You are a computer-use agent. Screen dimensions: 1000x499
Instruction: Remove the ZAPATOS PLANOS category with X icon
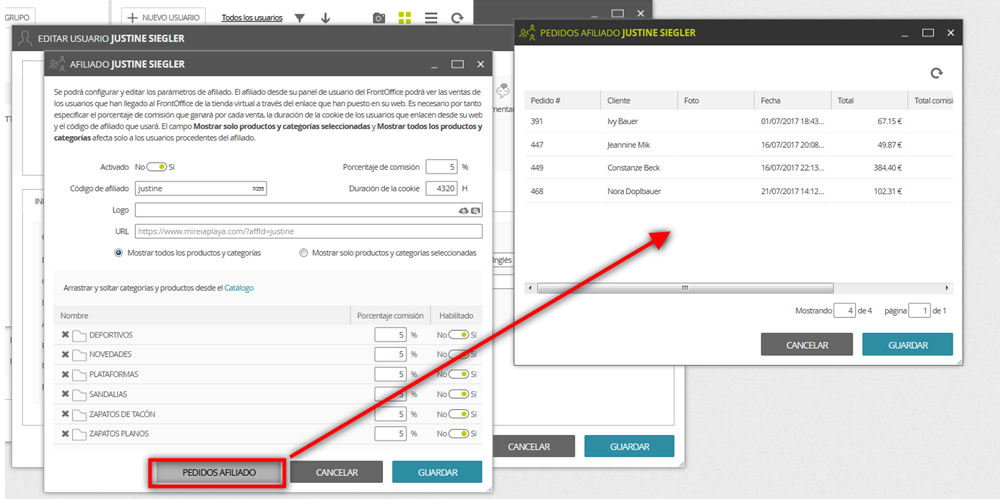coord(65,434)
